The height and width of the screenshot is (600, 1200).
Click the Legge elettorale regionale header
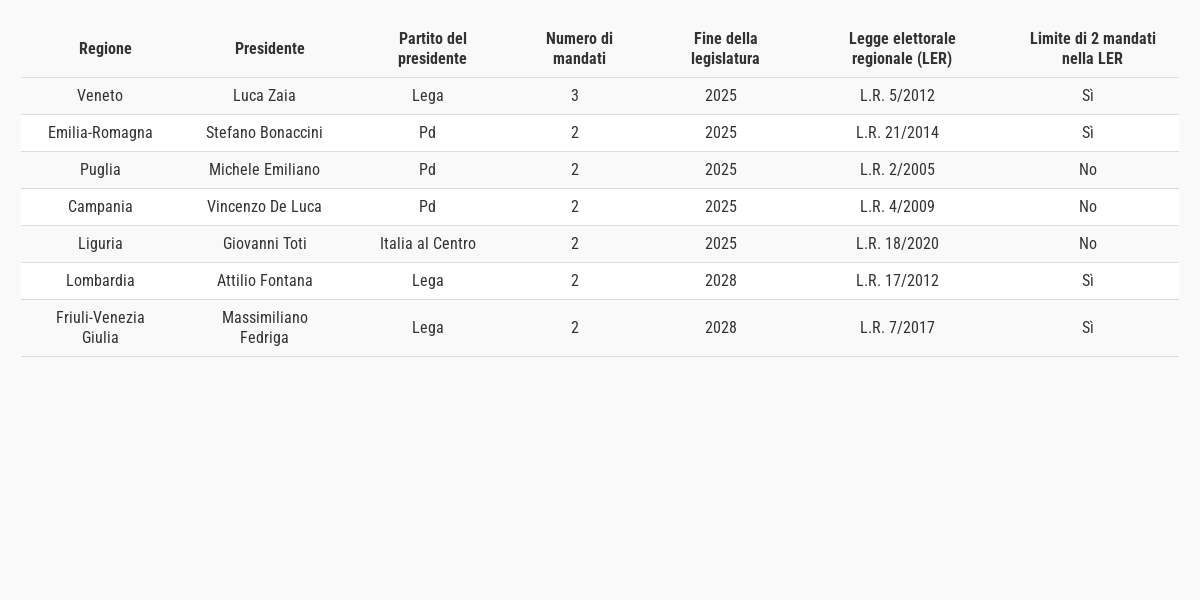pos(902,48)
